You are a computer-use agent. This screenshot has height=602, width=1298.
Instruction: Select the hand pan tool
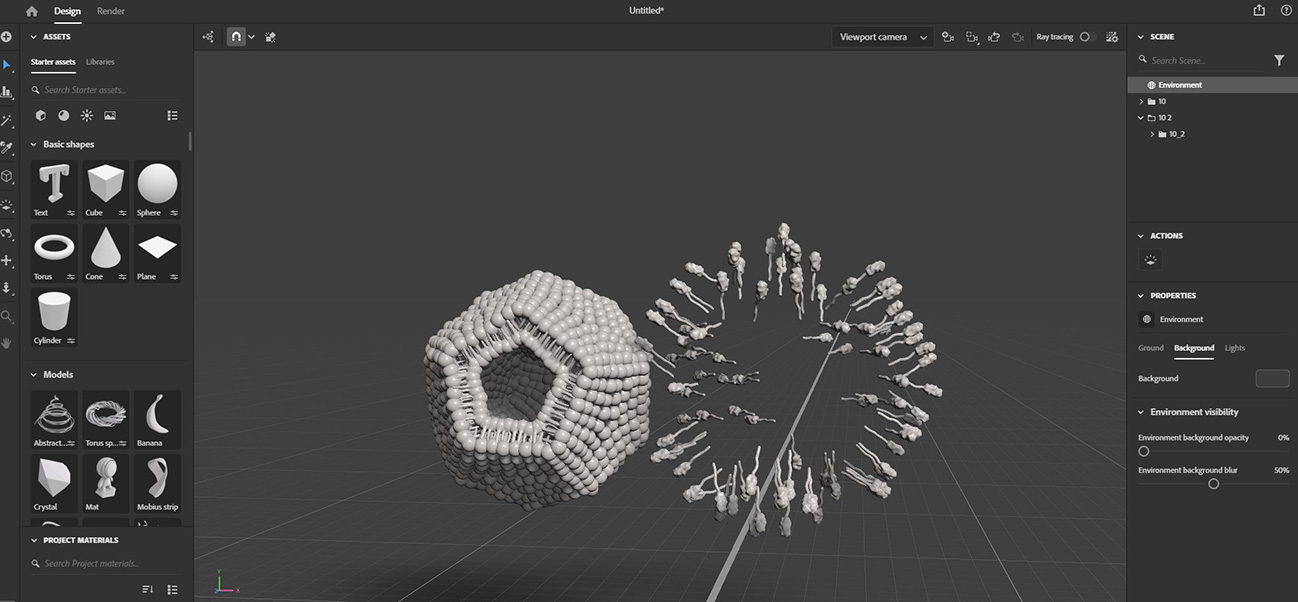(x=7, y=343)
